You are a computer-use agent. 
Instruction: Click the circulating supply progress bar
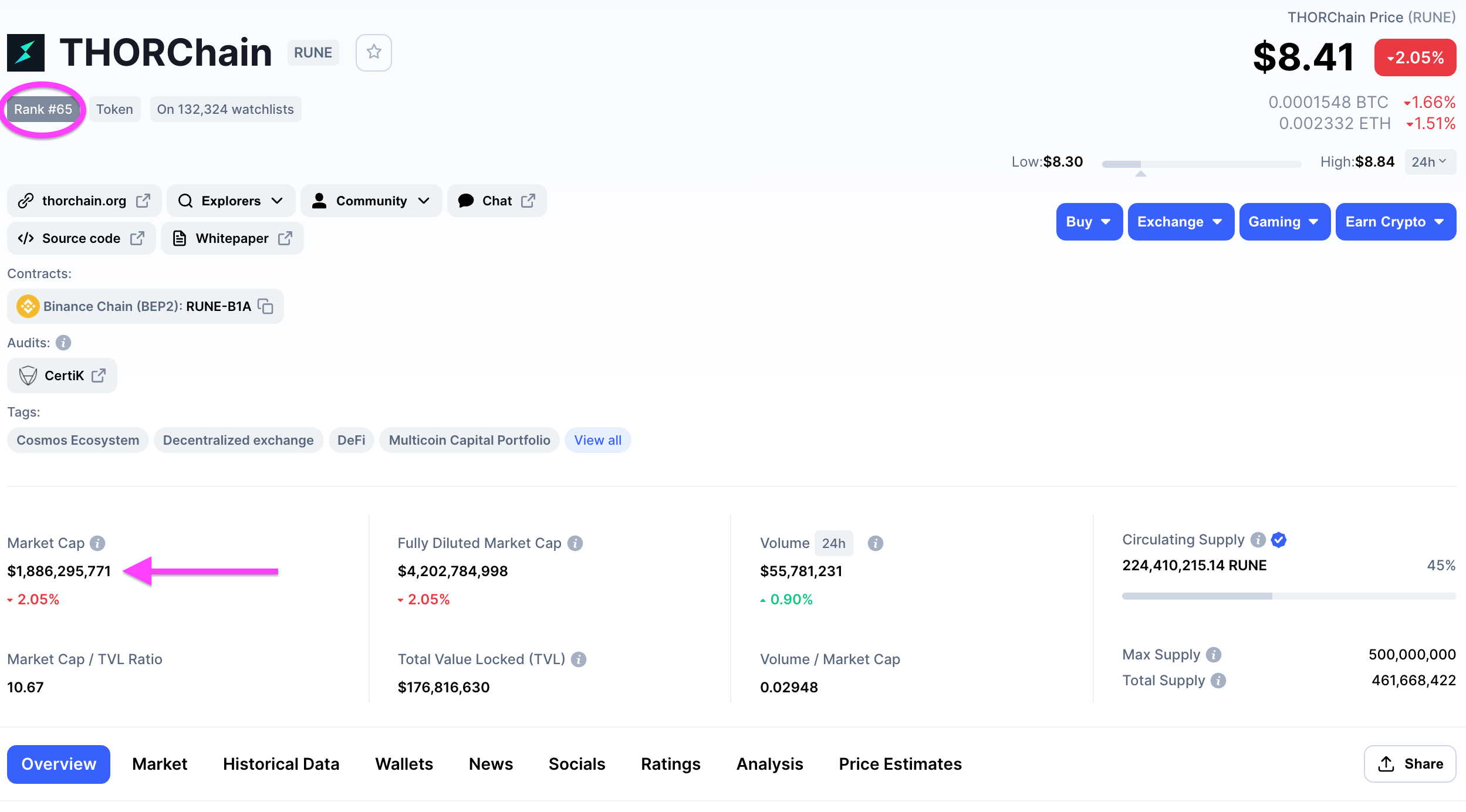click(1289, 596)
